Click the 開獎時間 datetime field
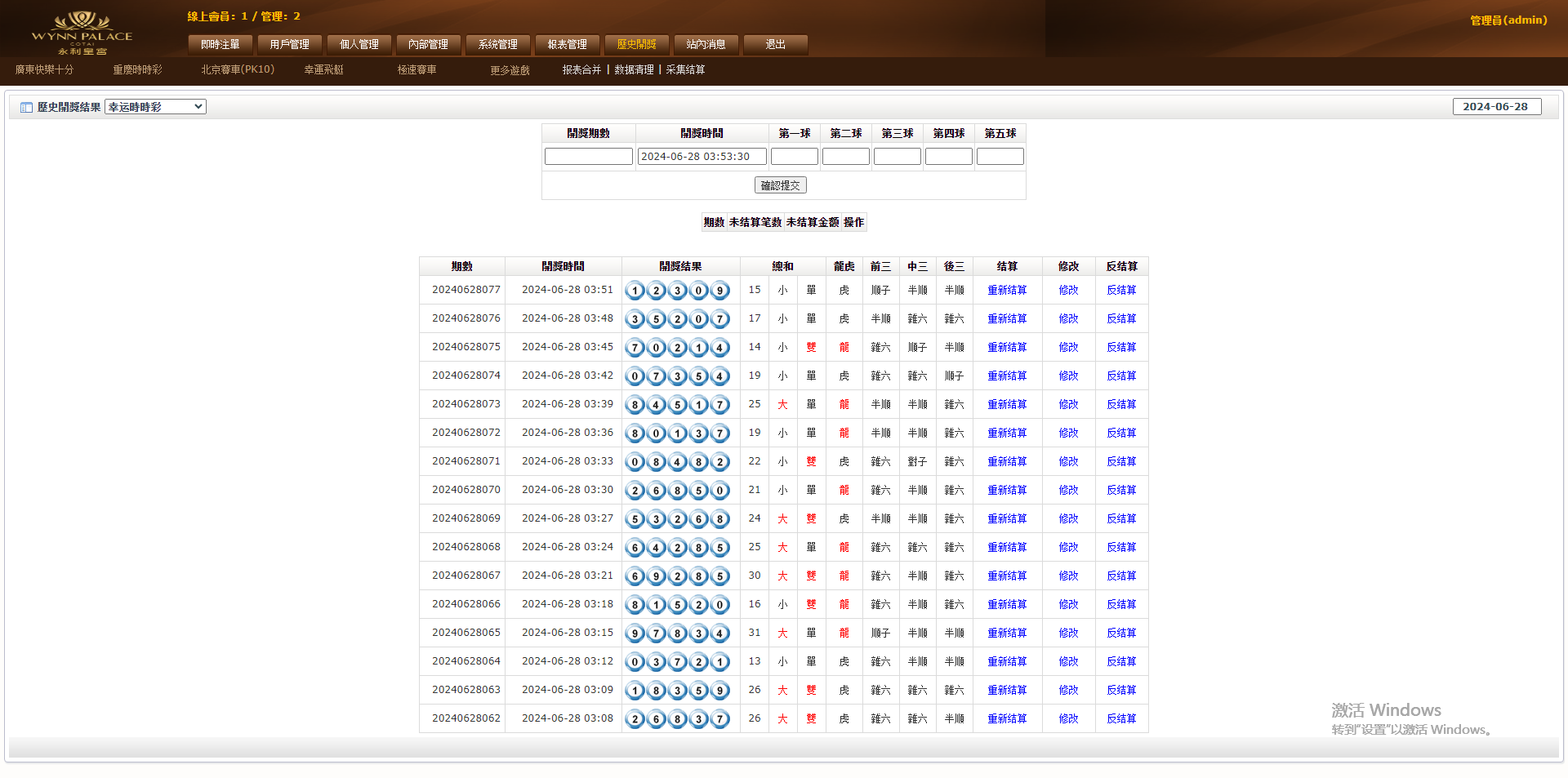 coord(702,156)
